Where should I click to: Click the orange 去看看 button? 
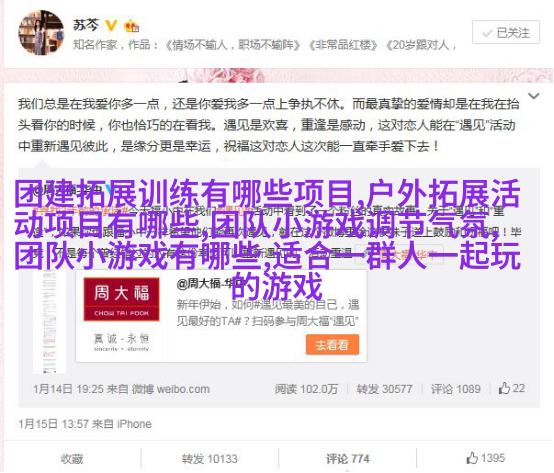pos(332,344)
